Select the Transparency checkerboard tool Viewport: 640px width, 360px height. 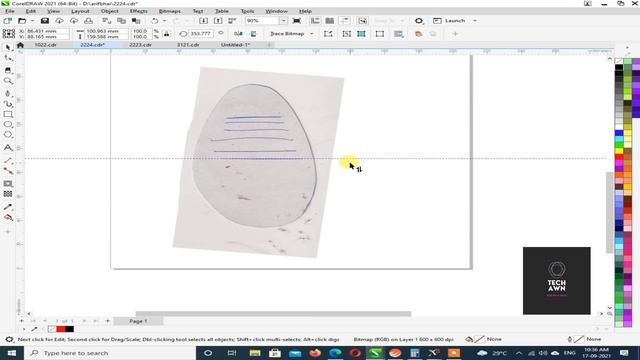click(x=8, y=194)
